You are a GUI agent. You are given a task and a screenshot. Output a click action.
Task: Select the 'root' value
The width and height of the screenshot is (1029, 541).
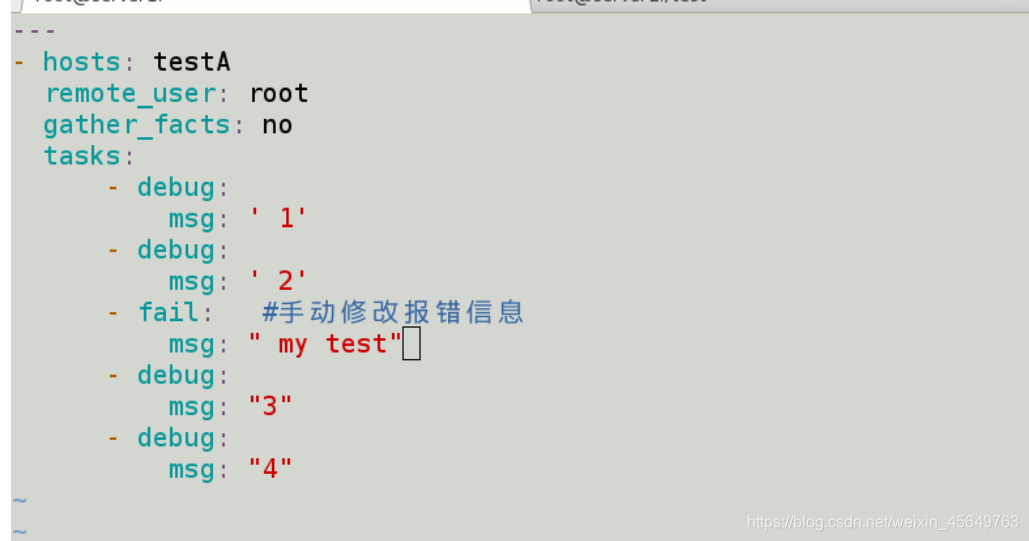(279, 93)
